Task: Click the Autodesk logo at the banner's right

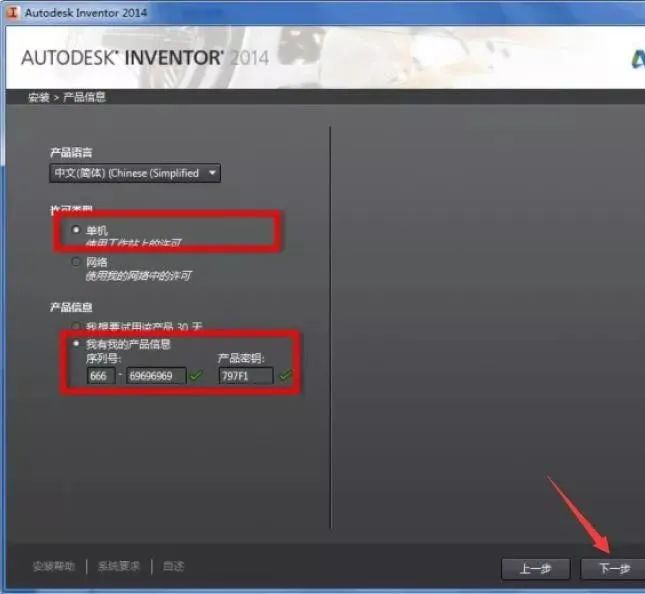Action: click(638, 59)
